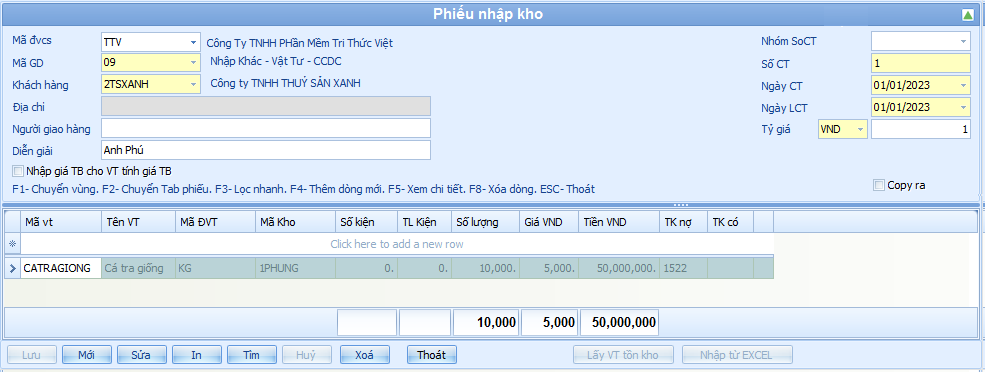Collapse the form header with the green arrow
Image resolution: width=985 pixels, height=372 pixels.
click(x=968, y=15)
